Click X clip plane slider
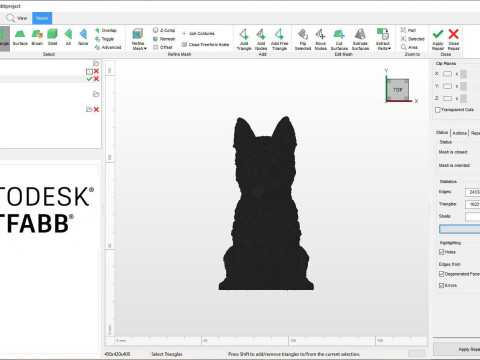The image size is (480, 360). click(x=463, y=74)
